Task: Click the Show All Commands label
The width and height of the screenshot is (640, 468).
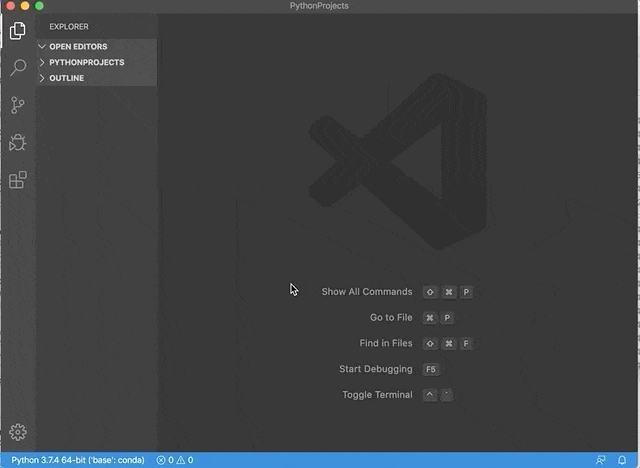Action: coord(367,292)
